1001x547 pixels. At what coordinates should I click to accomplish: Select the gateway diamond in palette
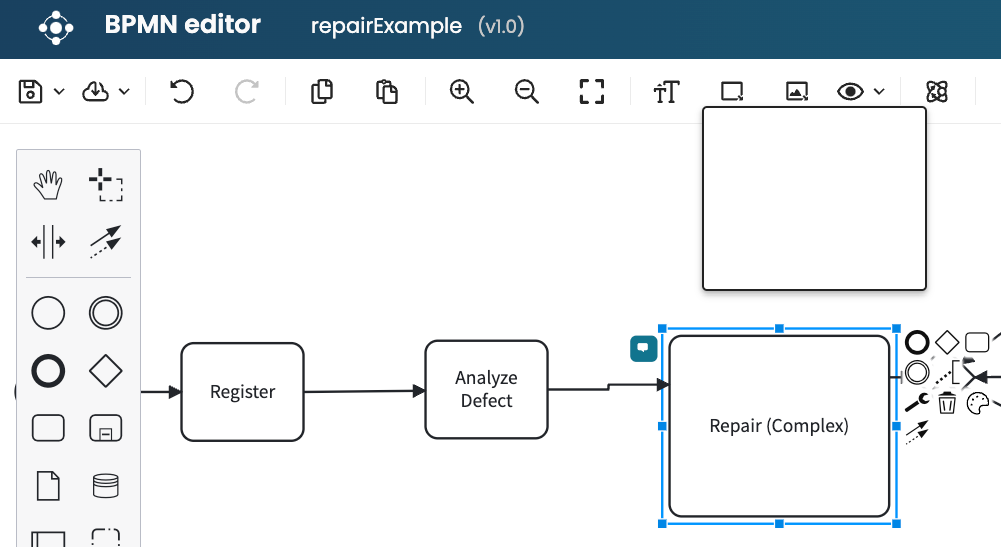105,371
